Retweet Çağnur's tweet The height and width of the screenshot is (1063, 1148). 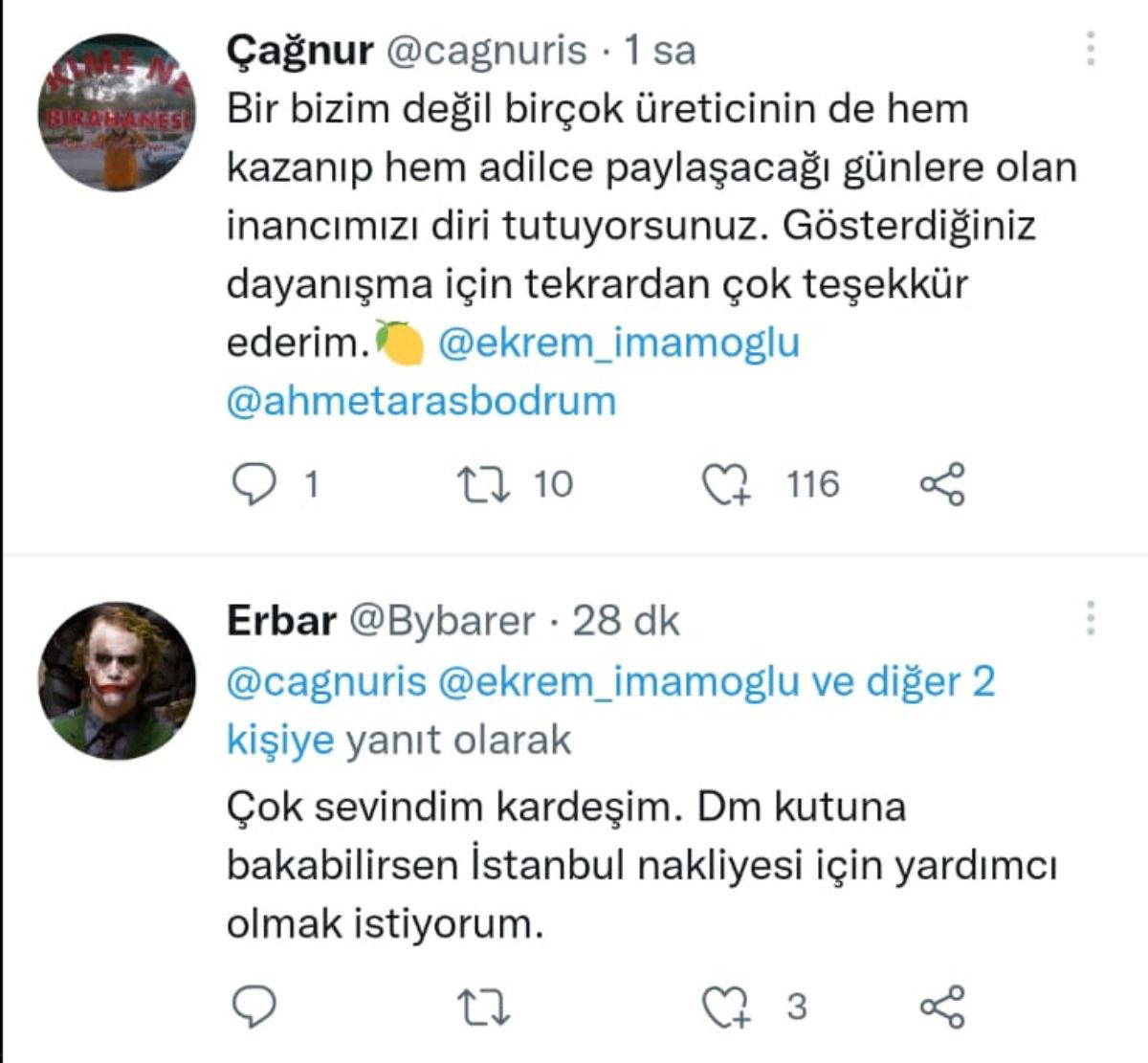(x=485, y=485)
